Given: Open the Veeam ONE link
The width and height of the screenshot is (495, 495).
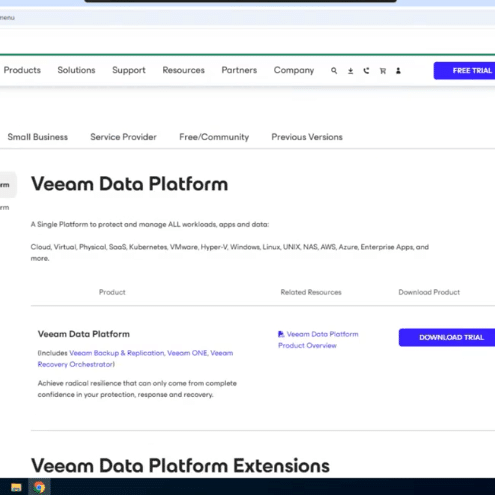Looking at the screenshot, I should (187, 353).
